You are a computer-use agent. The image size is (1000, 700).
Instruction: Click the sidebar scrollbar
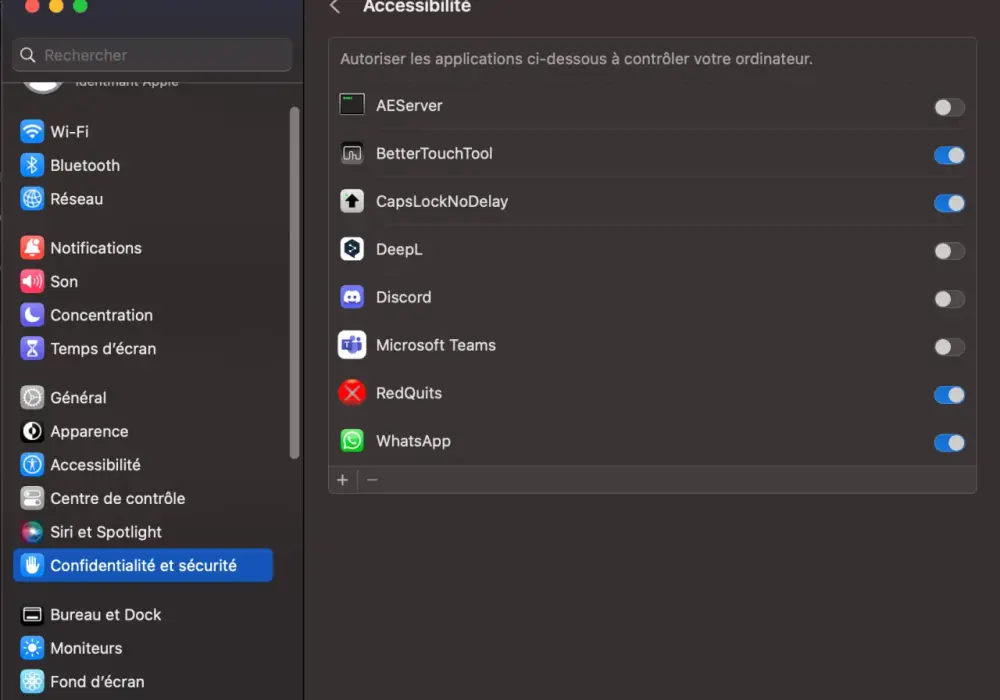(x=294, y=282)
